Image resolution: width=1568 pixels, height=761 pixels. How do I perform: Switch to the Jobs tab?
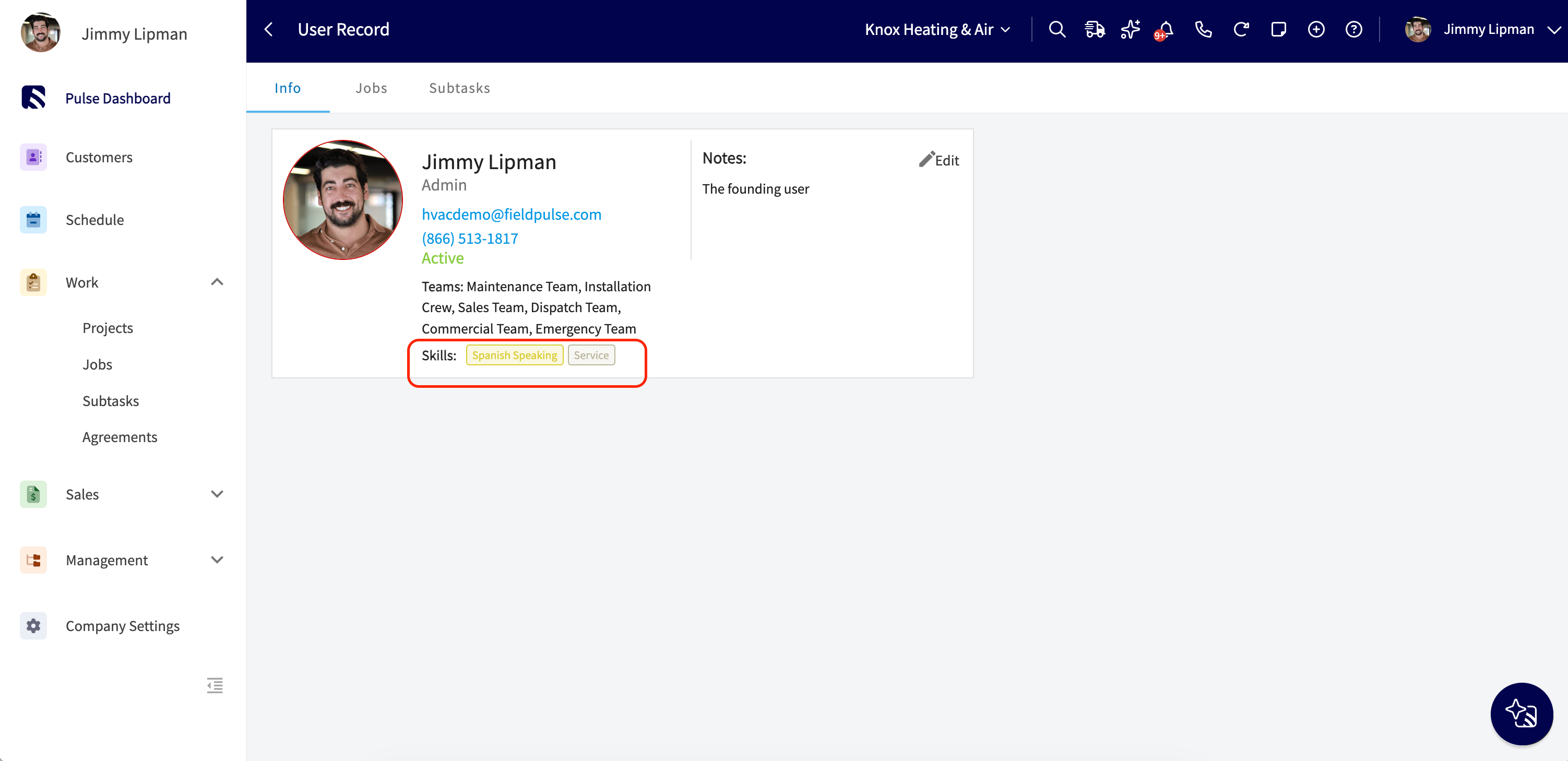click(x=371, y=88)
